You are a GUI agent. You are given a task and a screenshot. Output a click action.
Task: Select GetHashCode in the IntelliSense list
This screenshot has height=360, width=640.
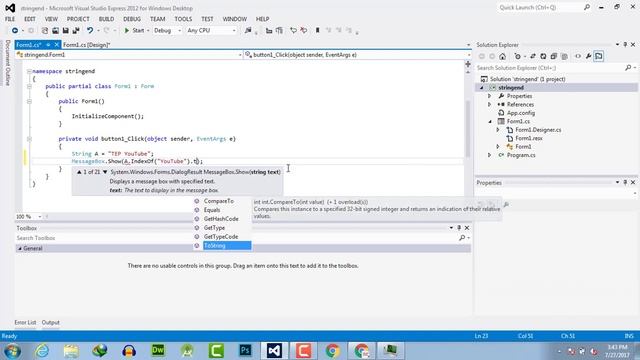pyautogui.click(x=222, y=219)
